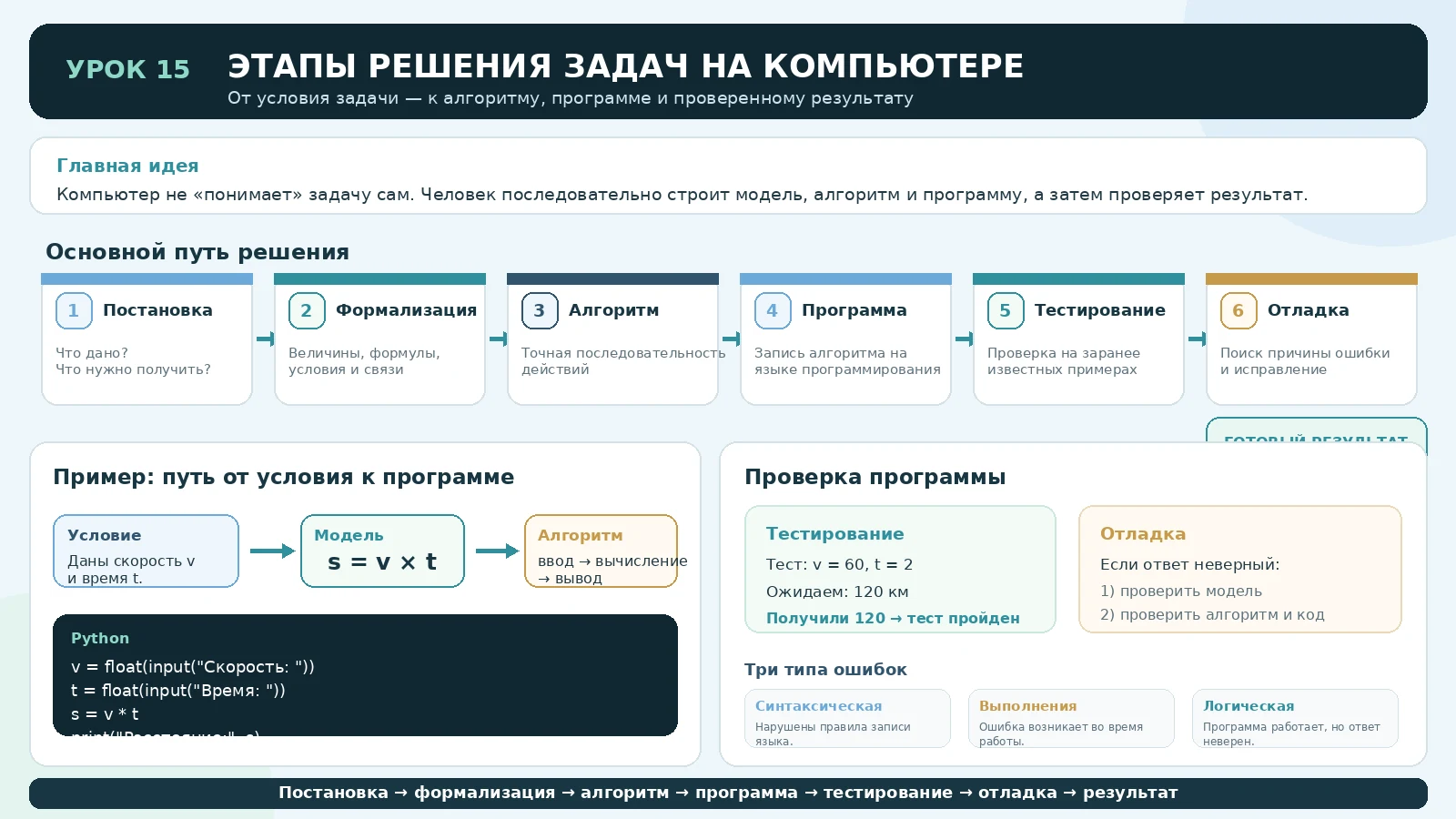Screen dimensions: 1456x819
Task: Click the 'Модель' card label
Action: (349, 535)
